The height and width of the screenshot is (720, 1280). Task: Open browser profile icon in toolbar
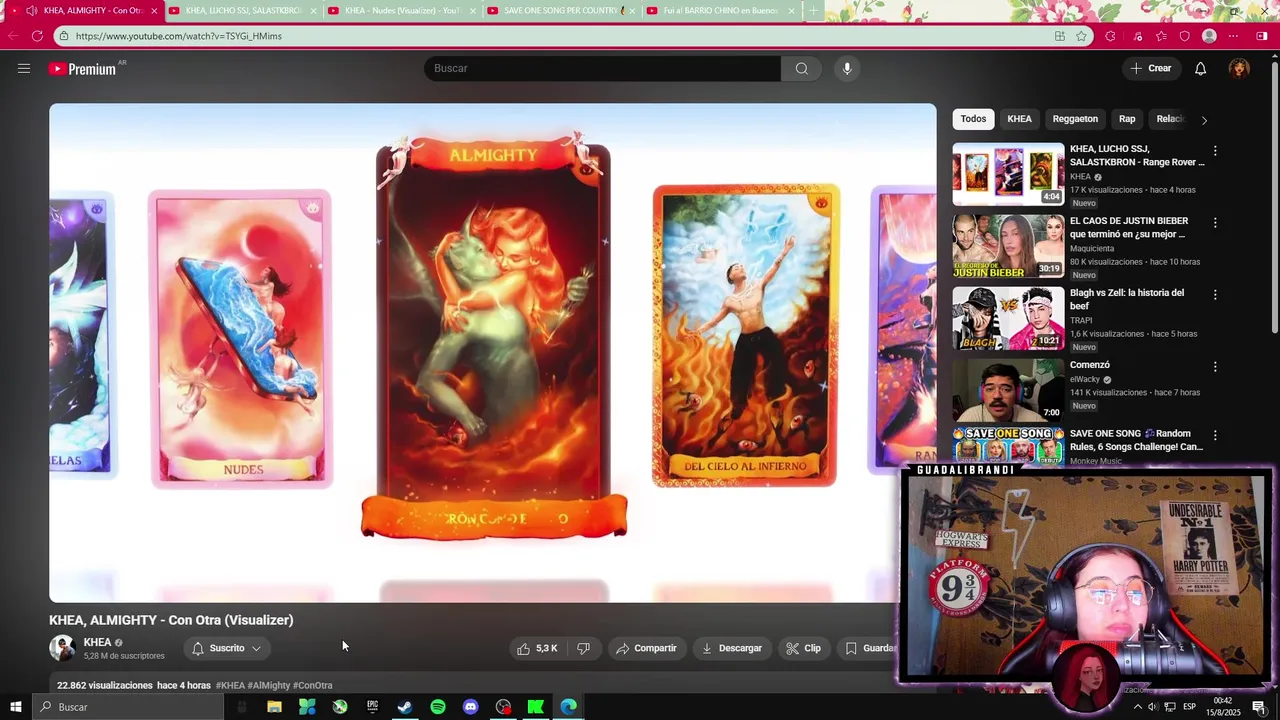pos(1209,36)
